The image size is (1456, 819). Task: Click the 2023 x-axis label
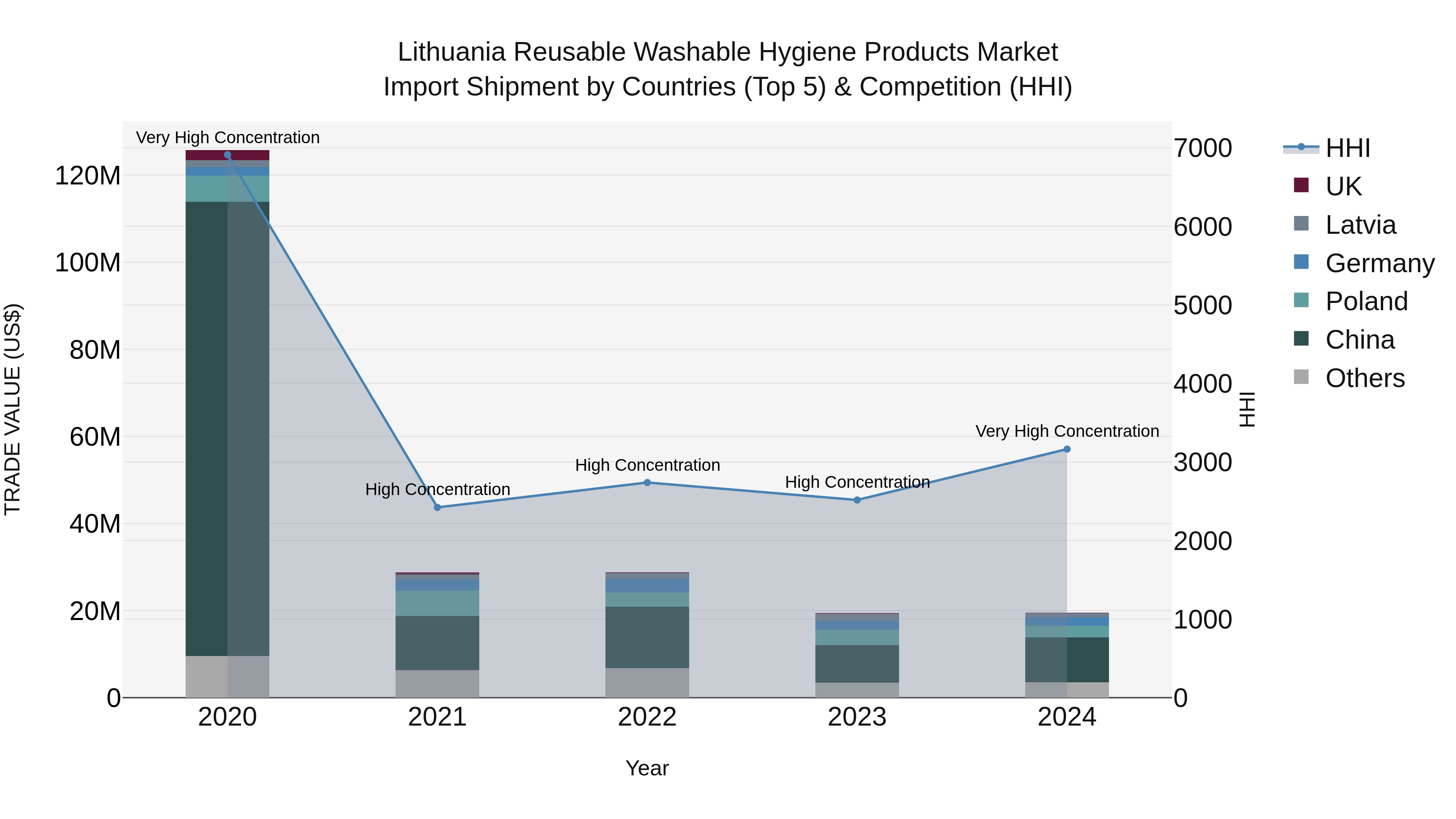pos(857,717)
